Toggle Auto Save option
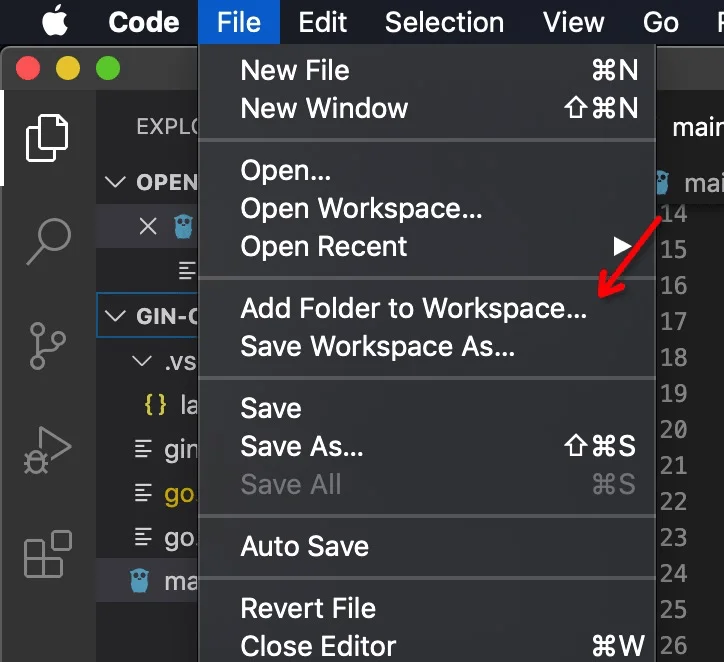 tap(427, 546)
